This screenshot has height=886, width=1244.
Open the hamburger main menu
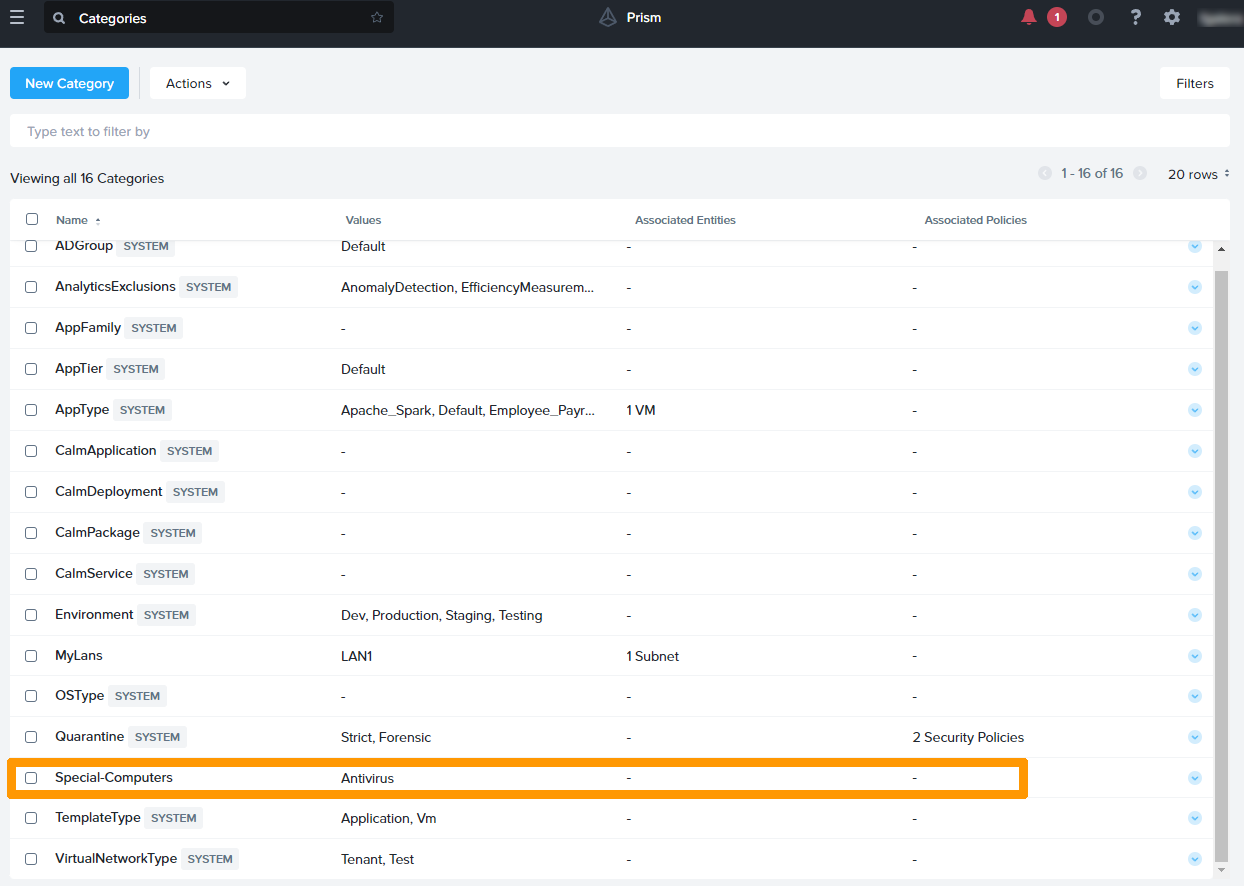17,17
